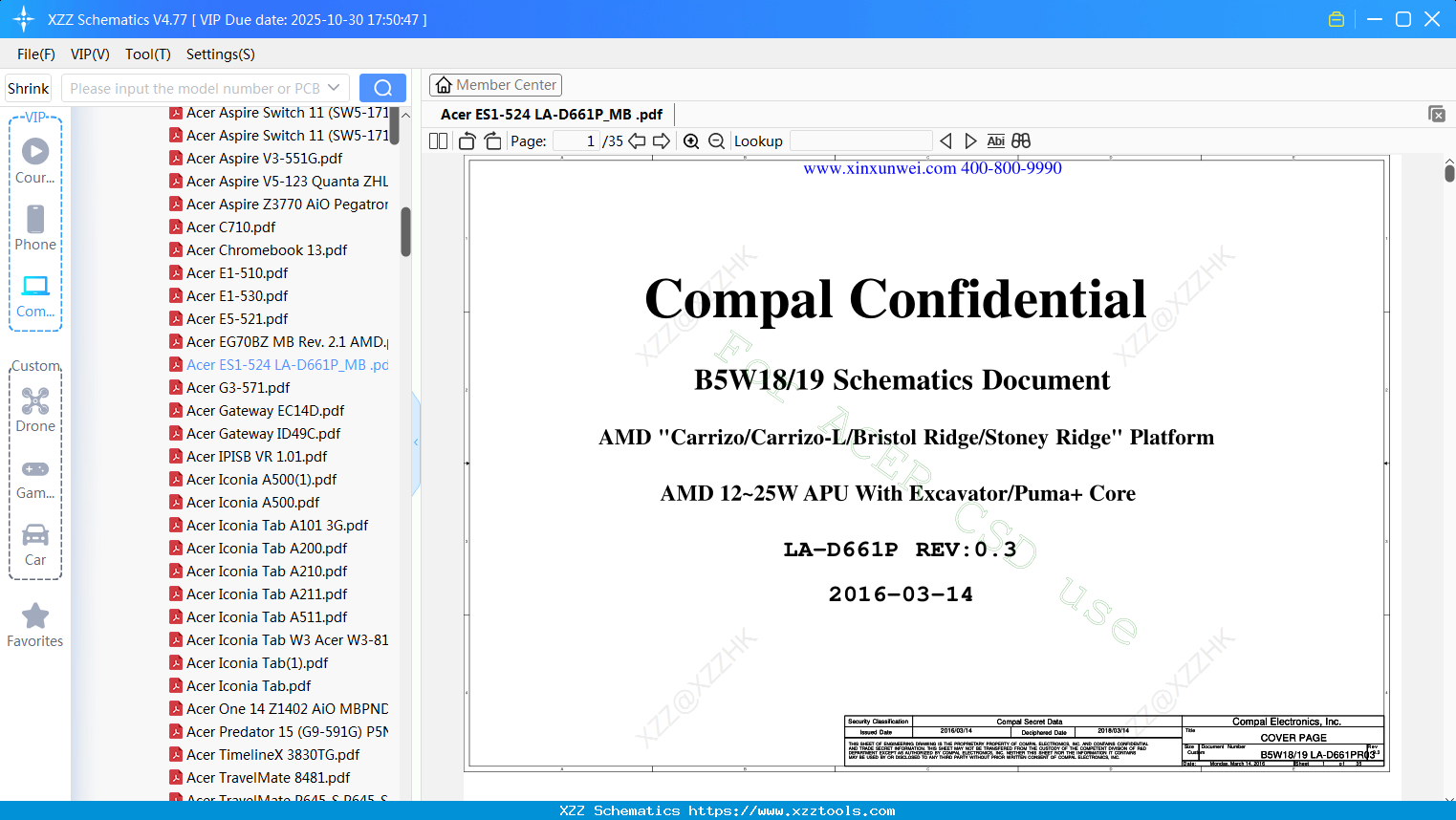Viewport: 1456px width, 820px height.
Task: Open the Drone category
Action: [x=35, y=410]
